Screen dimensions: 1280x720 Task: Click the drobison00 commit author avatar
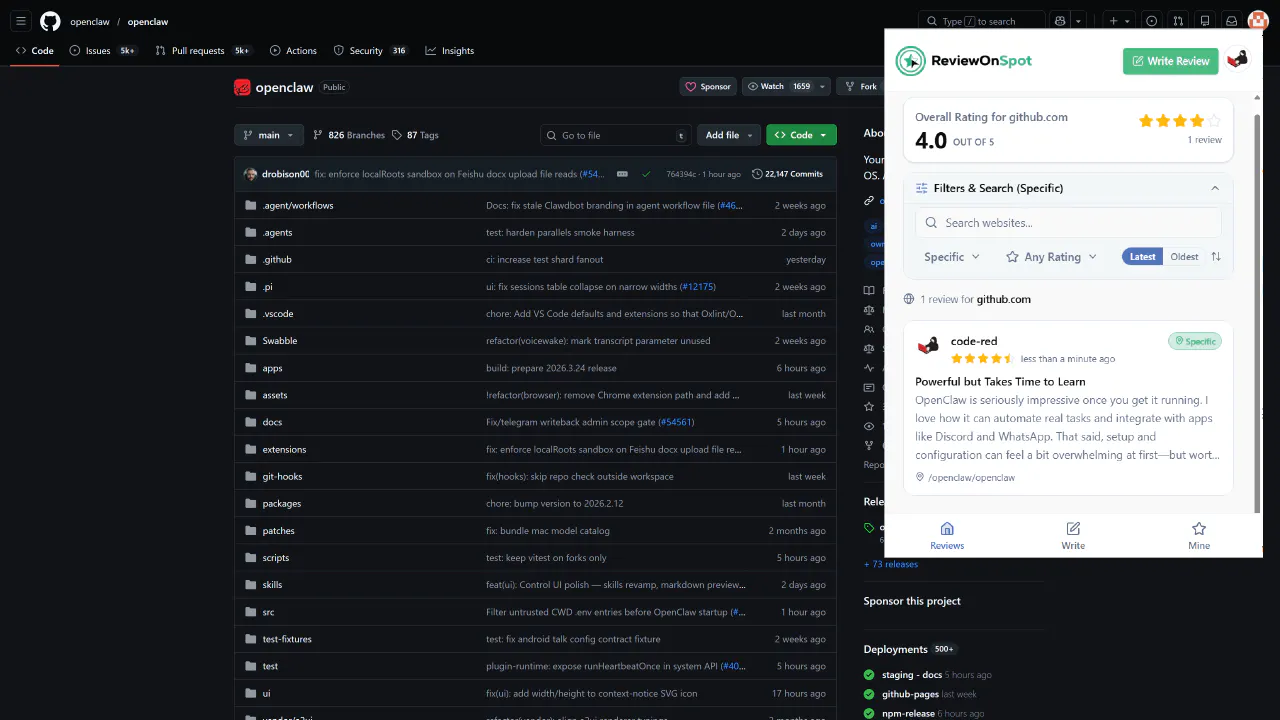pos(250,174)
